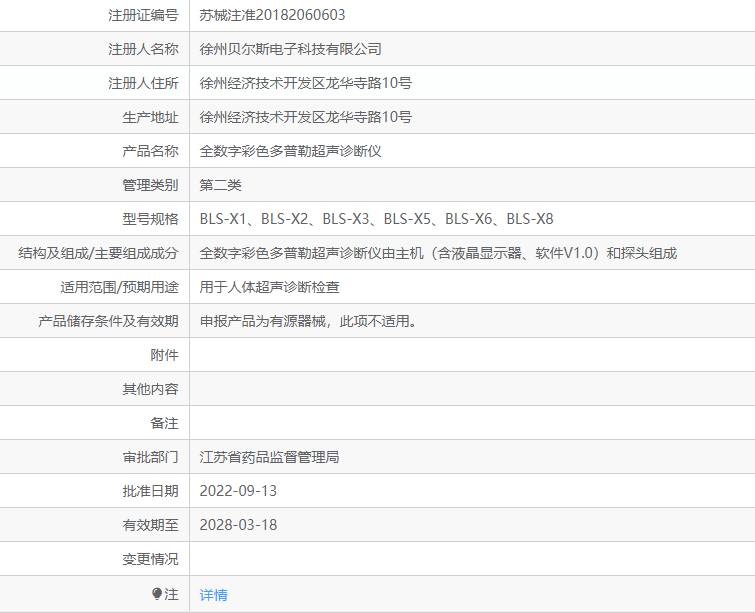Click the expiry date 2028-03-18
Viewport: 755px width, 613px height.
coord(238,525)
